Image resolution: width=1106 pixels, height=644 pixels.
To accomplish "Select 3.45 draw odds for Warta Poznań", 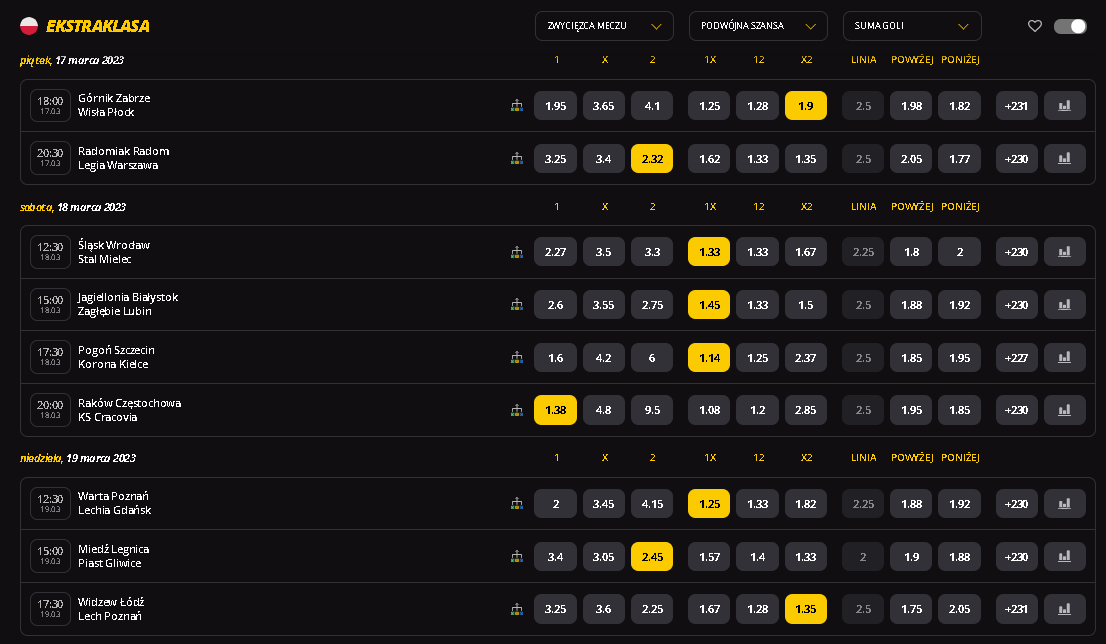I will click(x=604, y=504).
